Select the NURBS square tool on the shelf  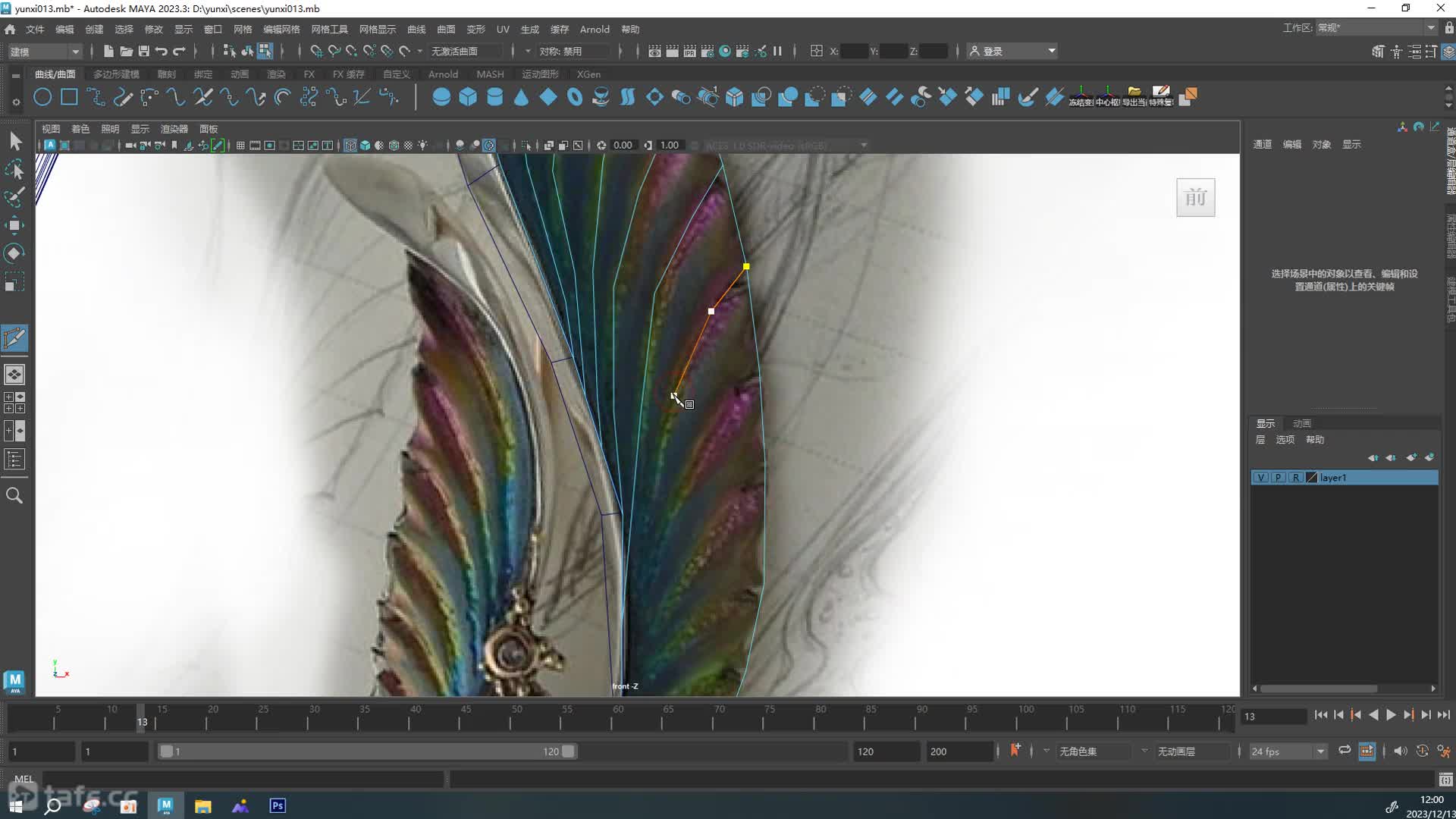pyautogui.click(x=69, y=97)
